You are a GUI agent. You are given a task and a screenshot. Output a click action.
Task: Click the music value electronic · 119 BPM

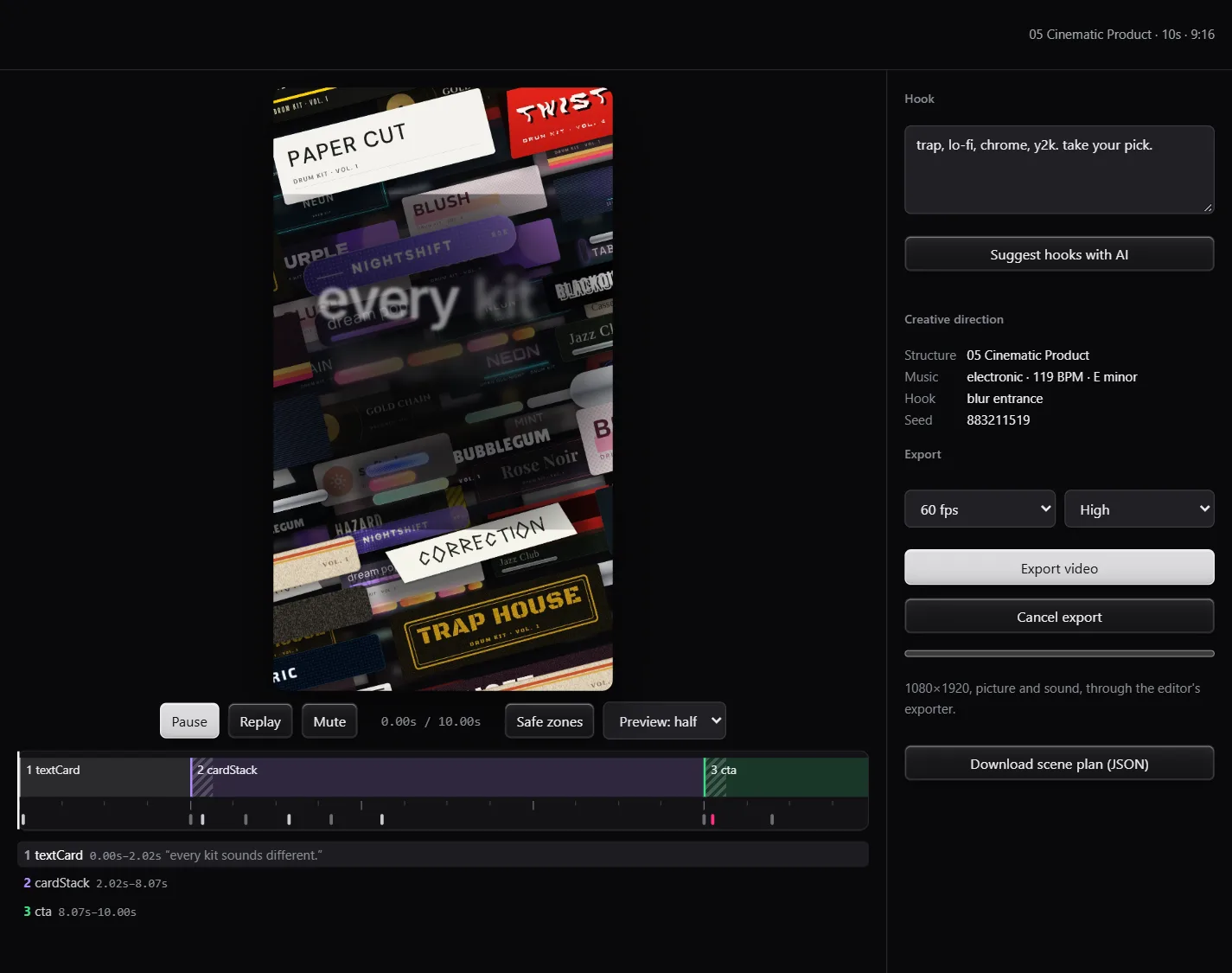(1051, 377)
